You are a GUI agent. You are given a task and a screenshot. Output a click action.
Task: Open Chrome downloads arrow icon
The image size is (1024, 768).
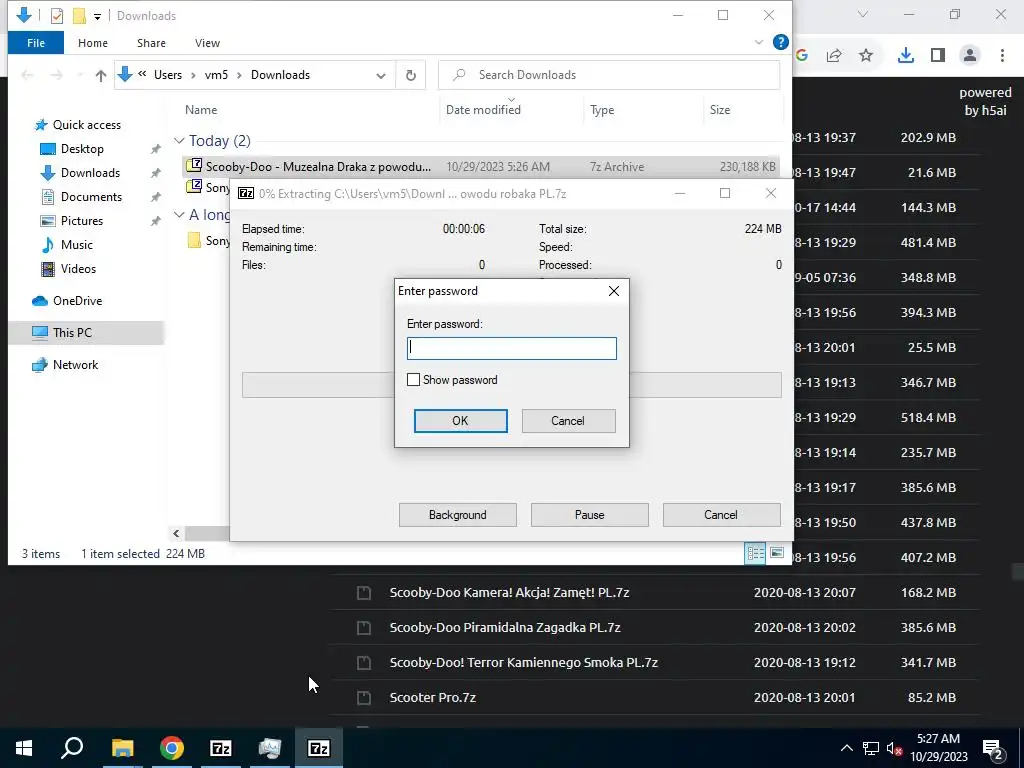coord(905,56)
